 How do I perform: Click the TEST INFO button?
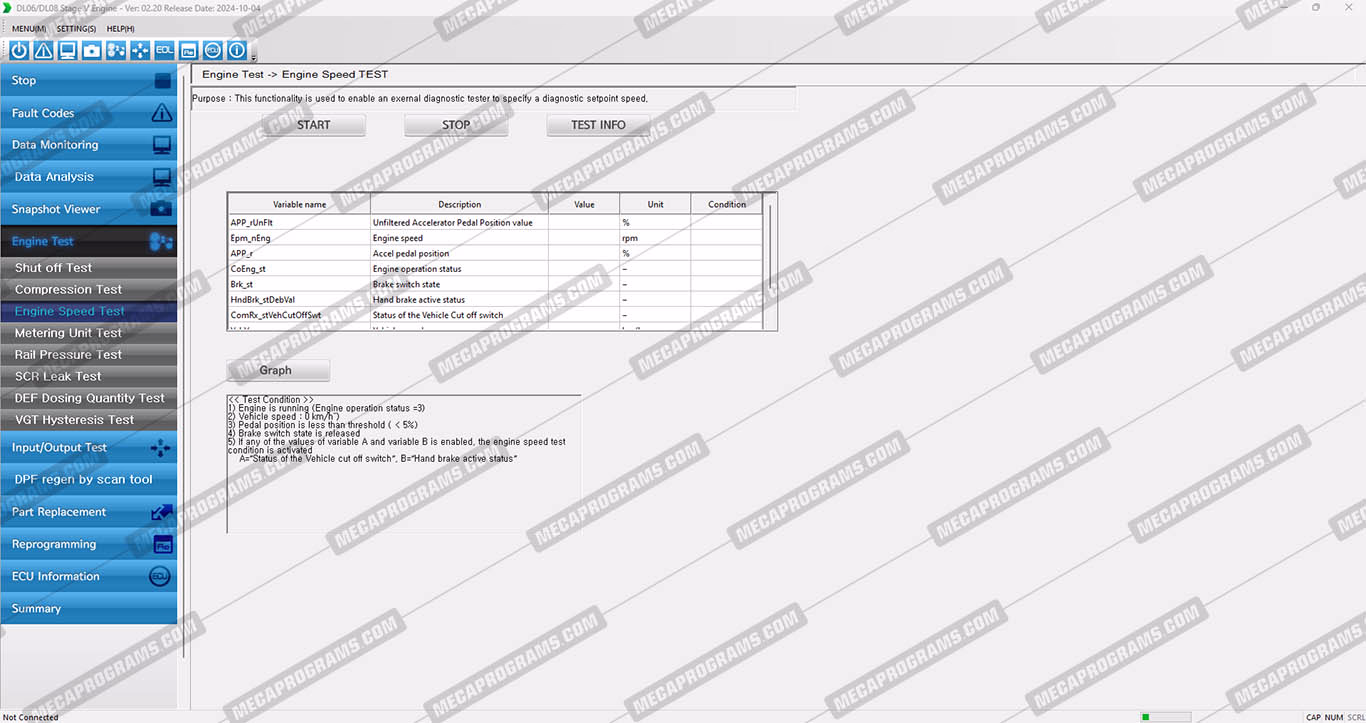(x=598, y=125)
